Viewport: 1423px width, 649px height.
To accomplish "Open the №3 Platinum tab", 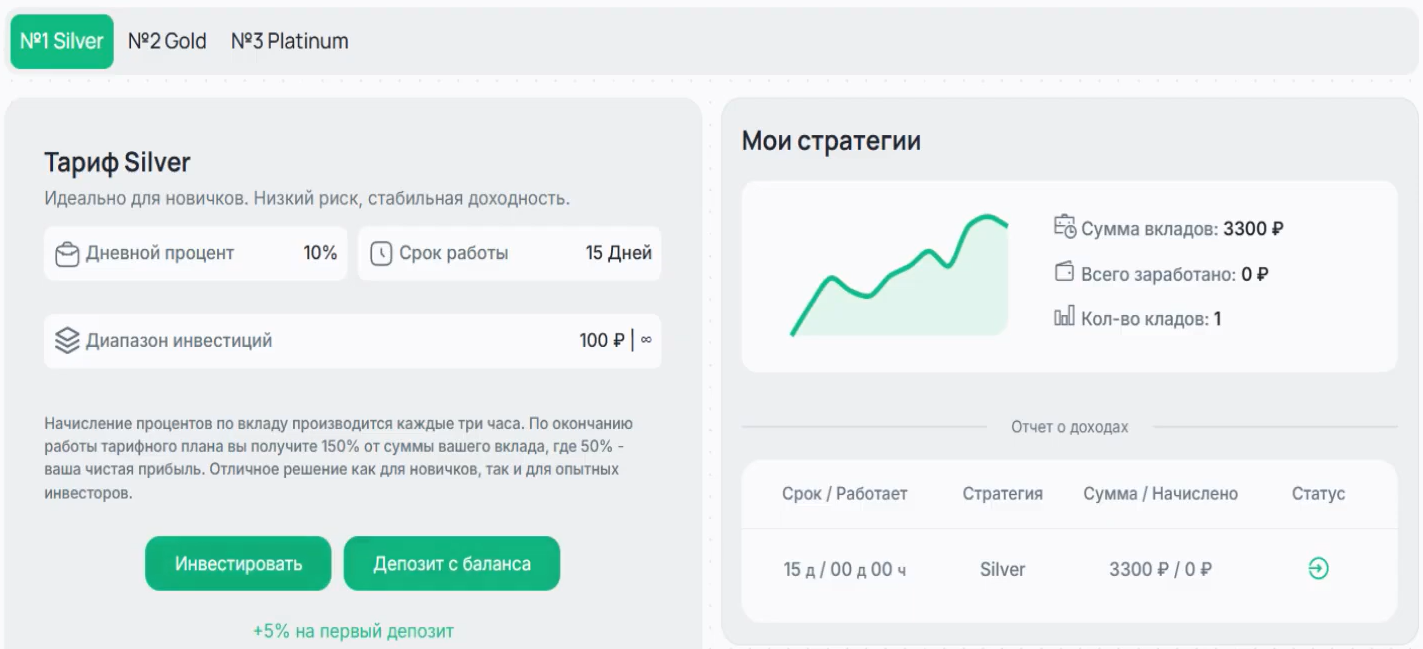I will tap(290, 42).
